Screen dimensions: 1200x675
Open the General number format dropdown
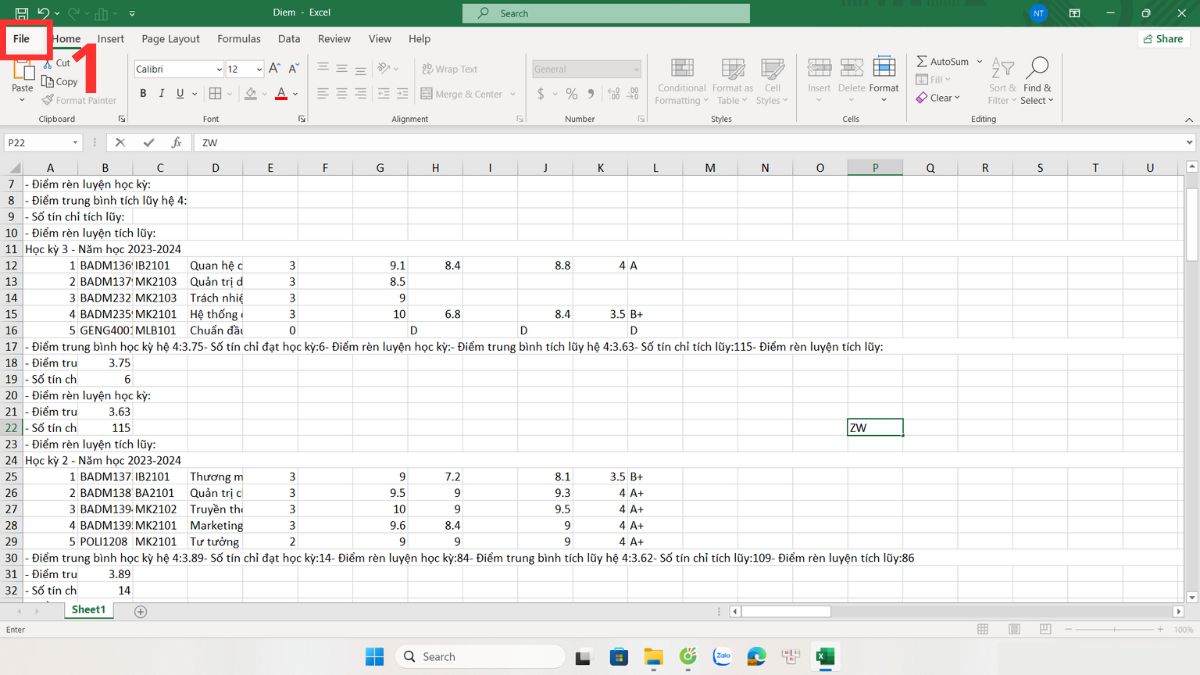pyautogui.click(x=636, y=69)
